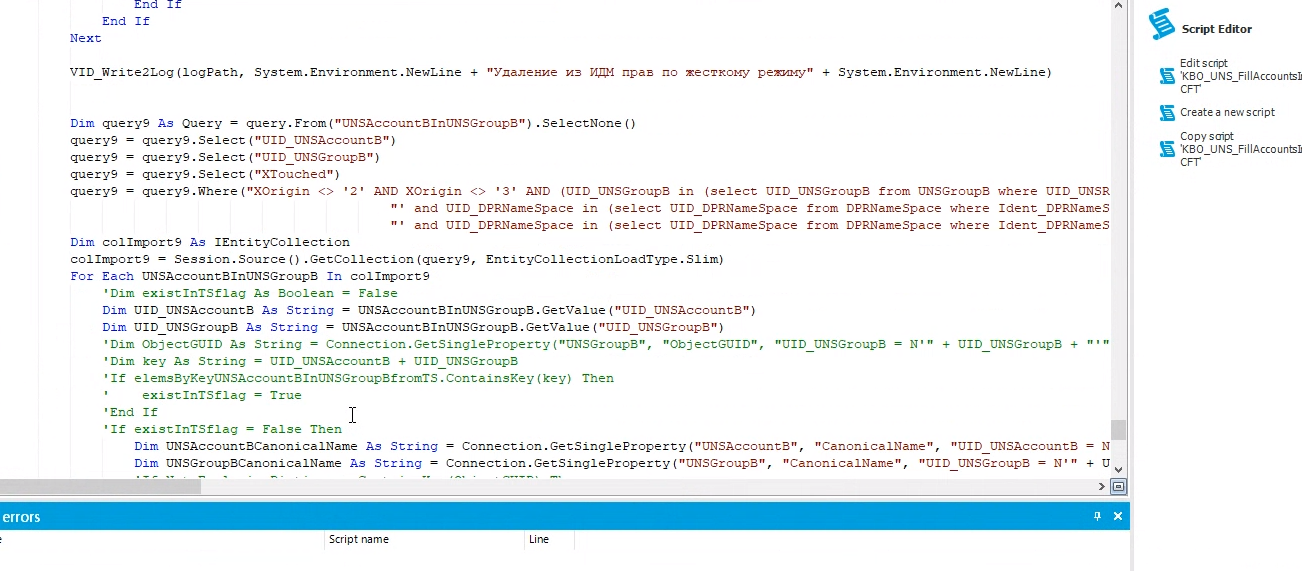Choose the Create a new script link
The image size is (1302, 571).
pos(1227,113)
